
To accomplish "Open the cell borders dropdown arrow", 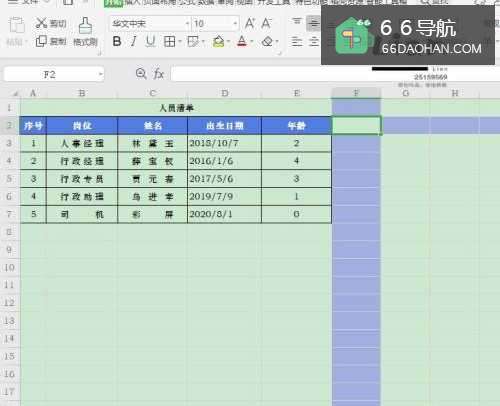I will 180,42.
